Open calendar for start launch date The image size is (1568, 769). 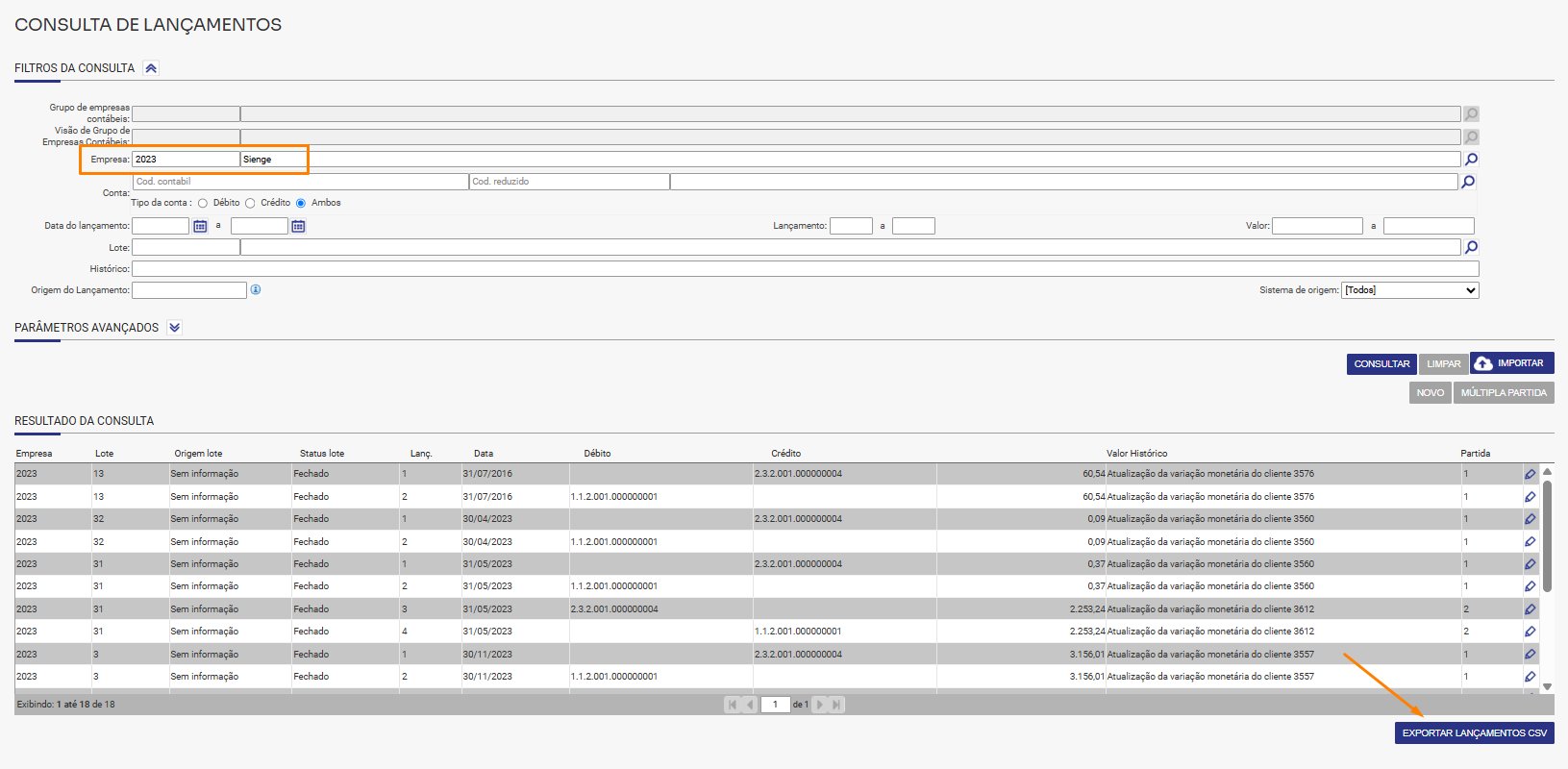[200, 226]
